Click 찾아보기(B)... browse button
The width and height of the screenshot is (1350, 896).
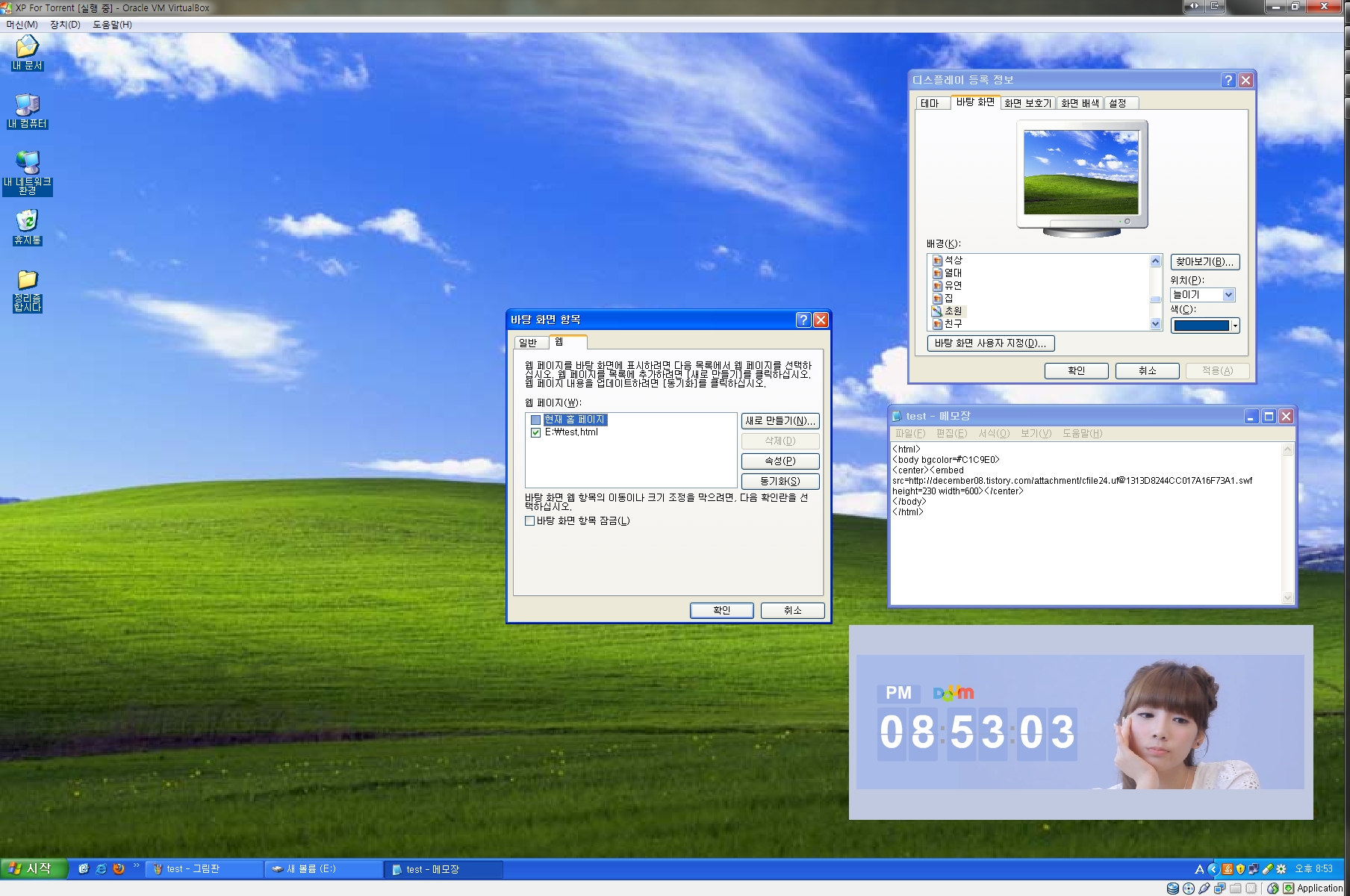click(x=1205, y=262)
